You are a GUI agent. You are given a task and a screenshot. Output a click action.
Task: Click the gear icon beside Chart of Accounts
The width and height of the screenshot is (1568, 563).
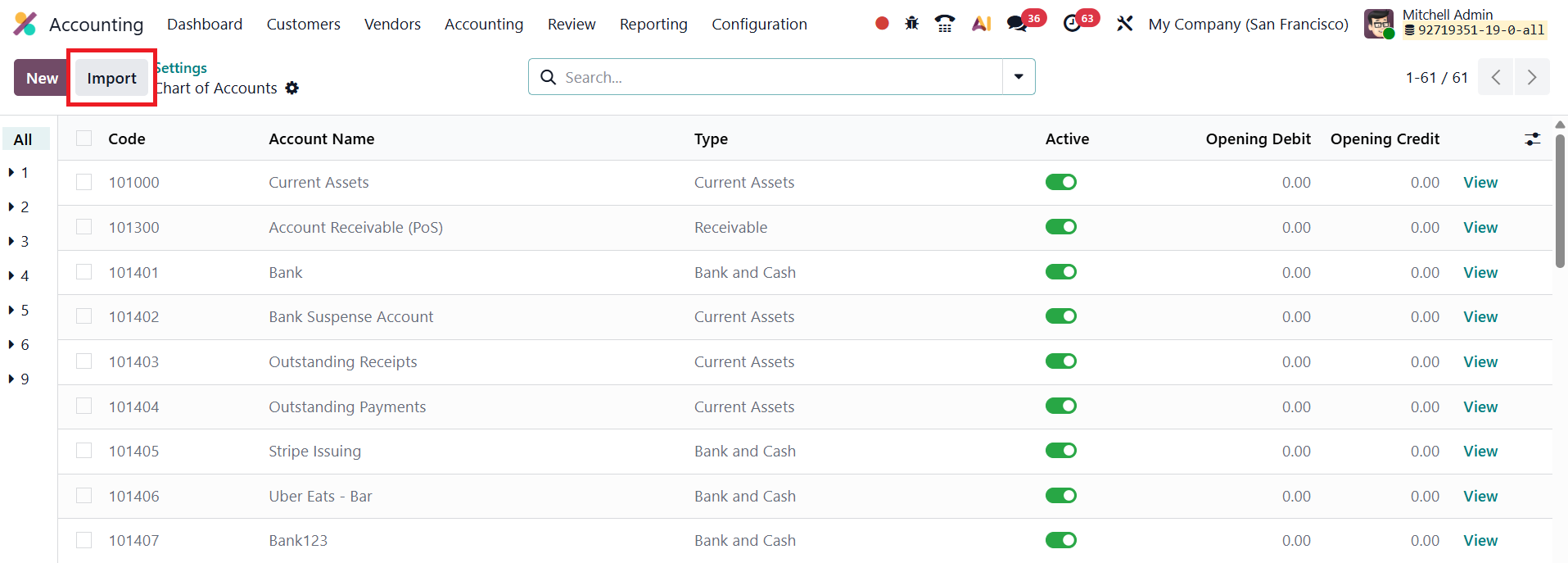(292, 89)
